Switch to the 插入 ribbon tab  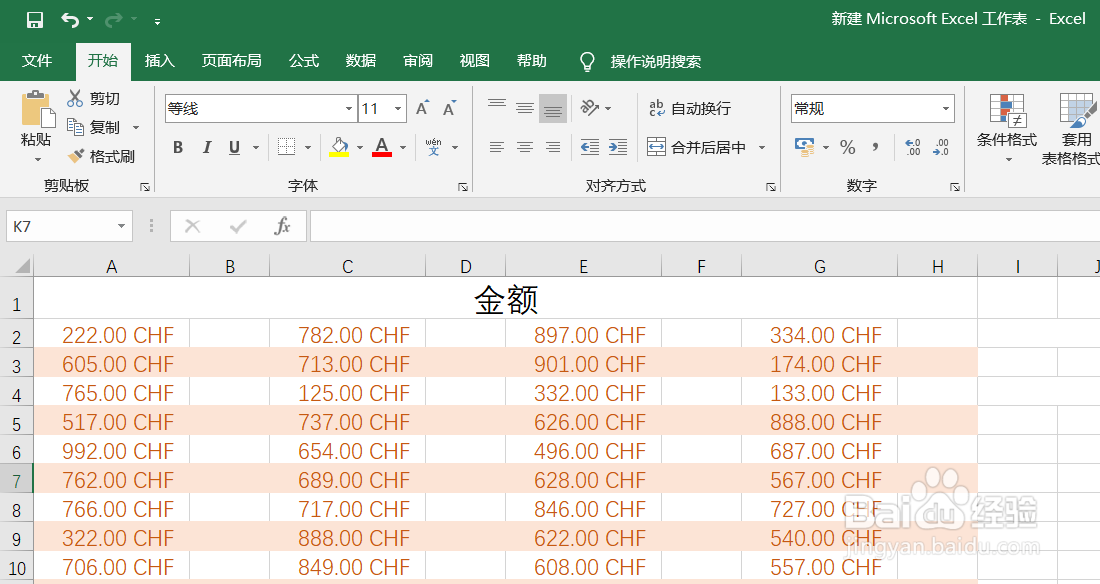(159, 61)
